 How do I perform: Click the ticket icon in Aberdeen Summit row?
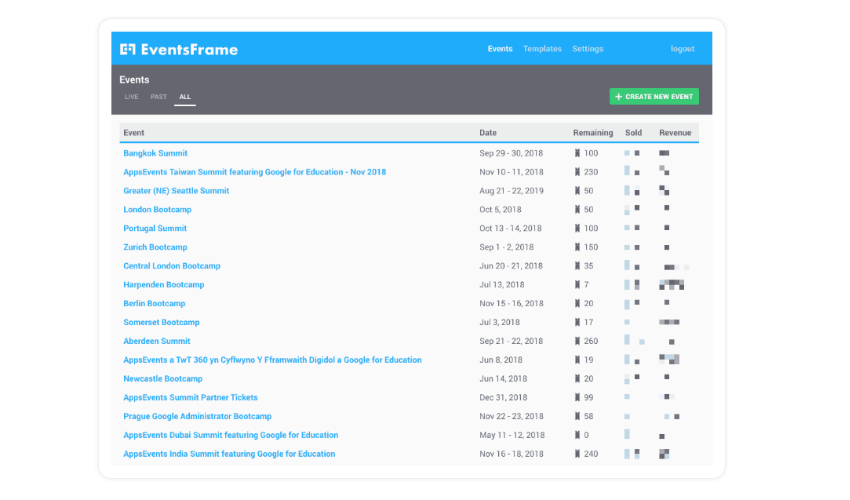point(577,341)
